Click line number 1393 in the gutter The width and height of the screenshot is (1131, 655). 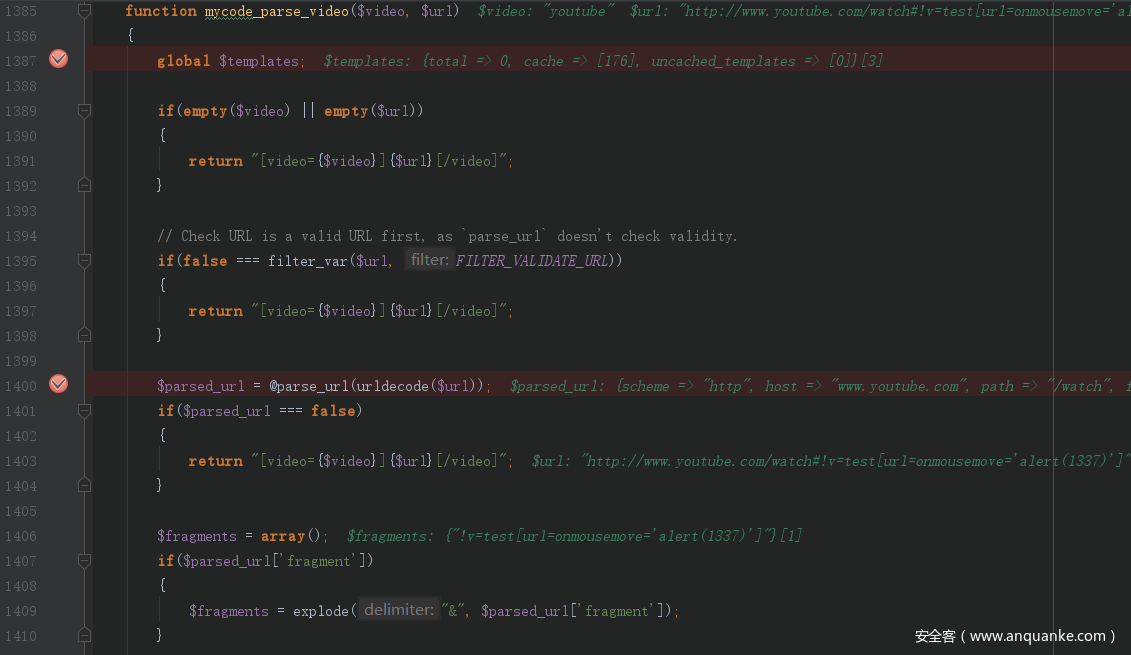point(20,211)
